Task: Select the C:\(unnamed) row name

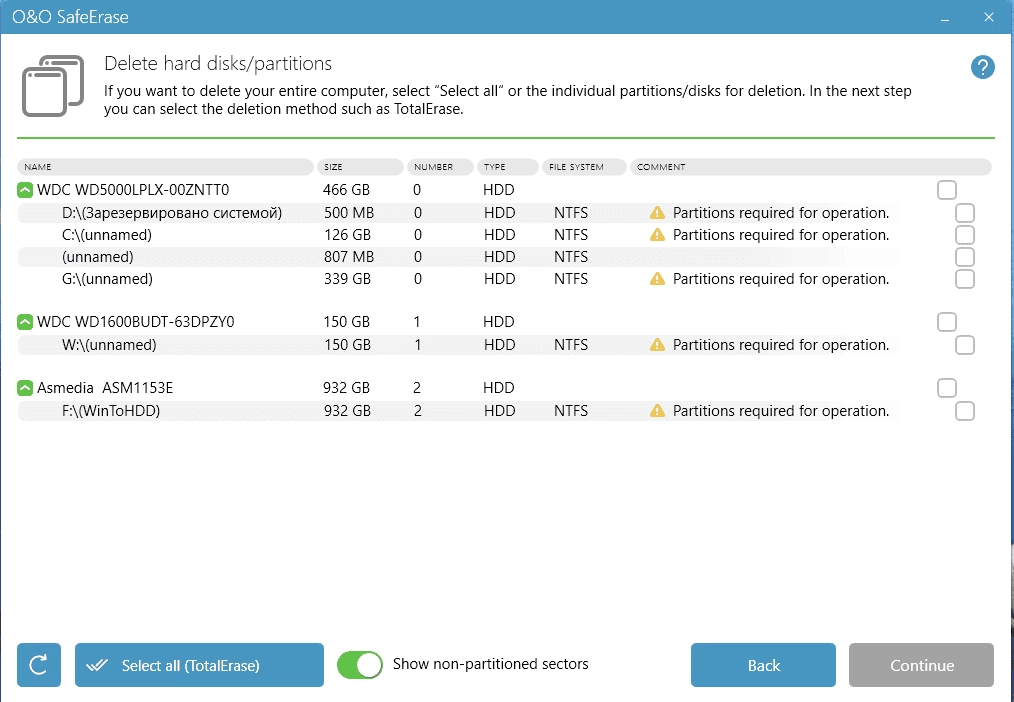Action: pos(107,235)
